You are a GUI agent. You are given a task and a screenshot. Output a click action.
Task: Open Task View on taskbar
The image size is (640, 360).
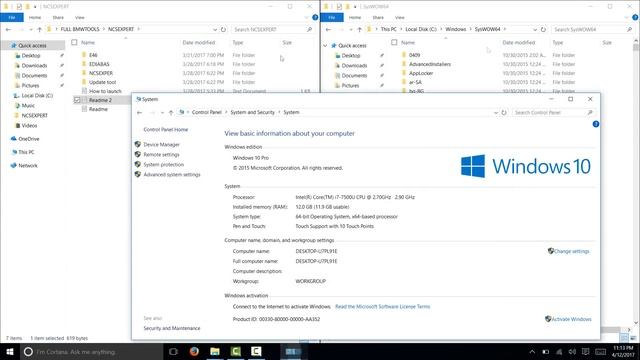coord(173,351)
